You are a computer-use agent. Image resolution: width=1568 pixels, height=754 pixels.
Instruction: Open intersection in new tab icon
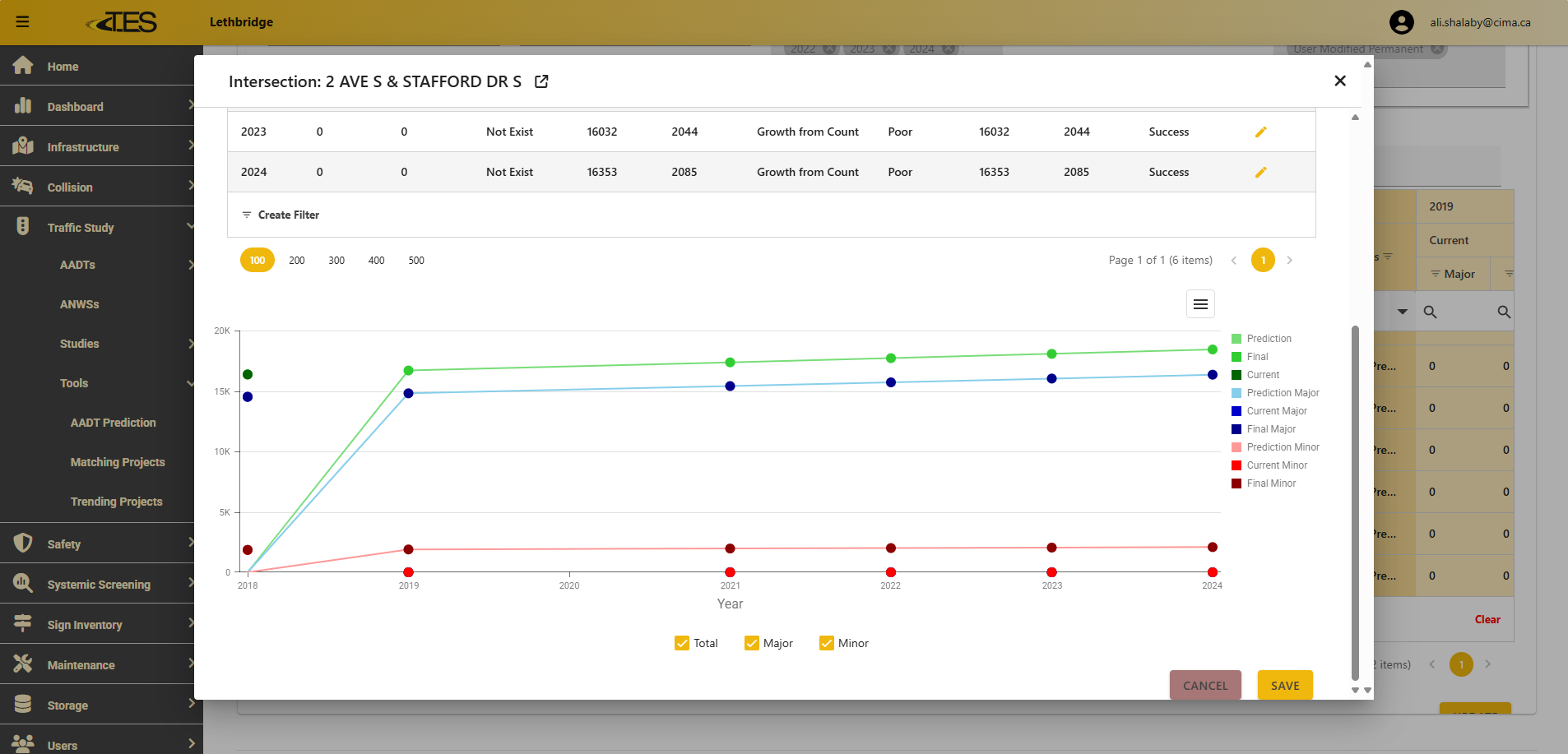tap(541, 81)
